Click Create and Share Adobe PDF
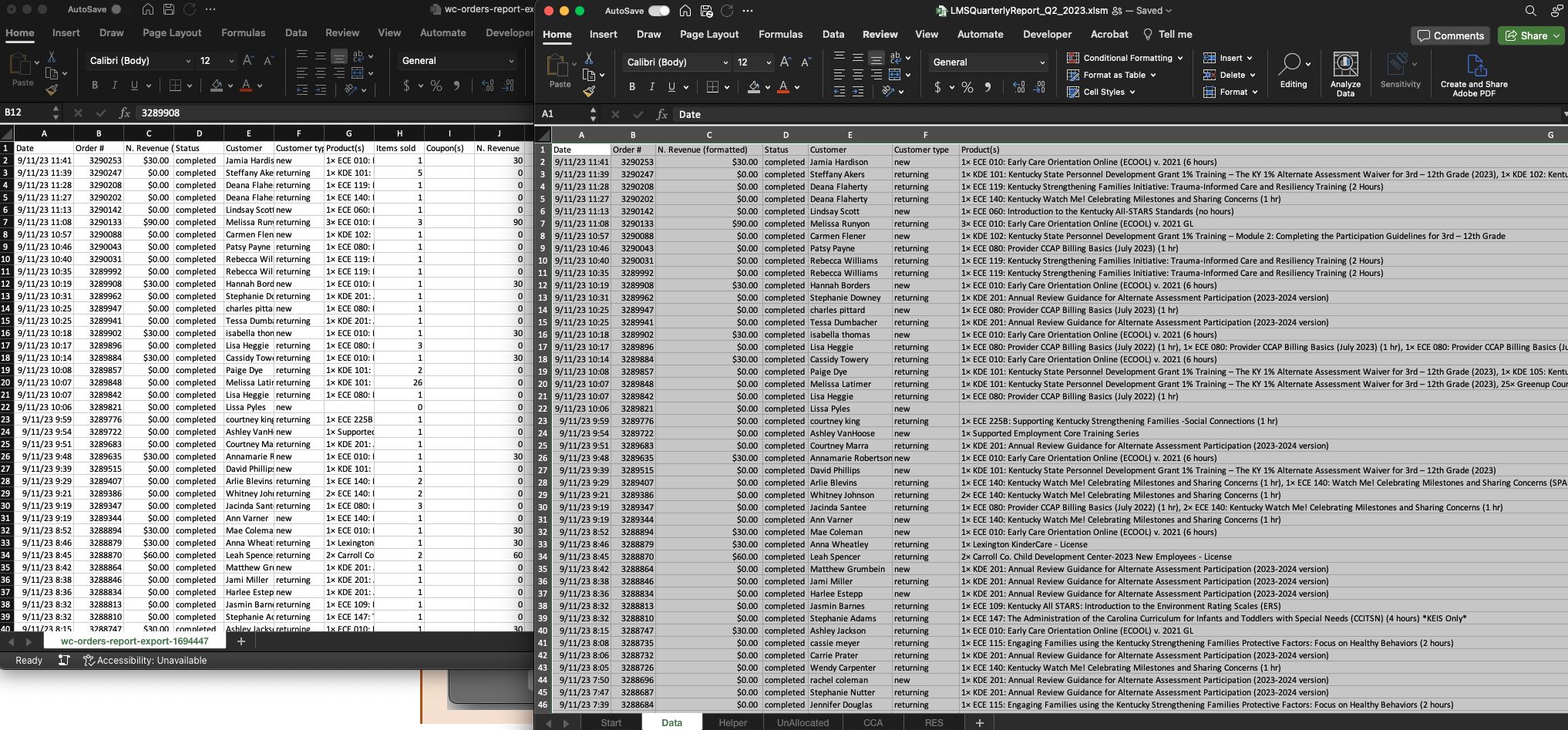The image size is (1568, 730). [x=1473, y=73]
